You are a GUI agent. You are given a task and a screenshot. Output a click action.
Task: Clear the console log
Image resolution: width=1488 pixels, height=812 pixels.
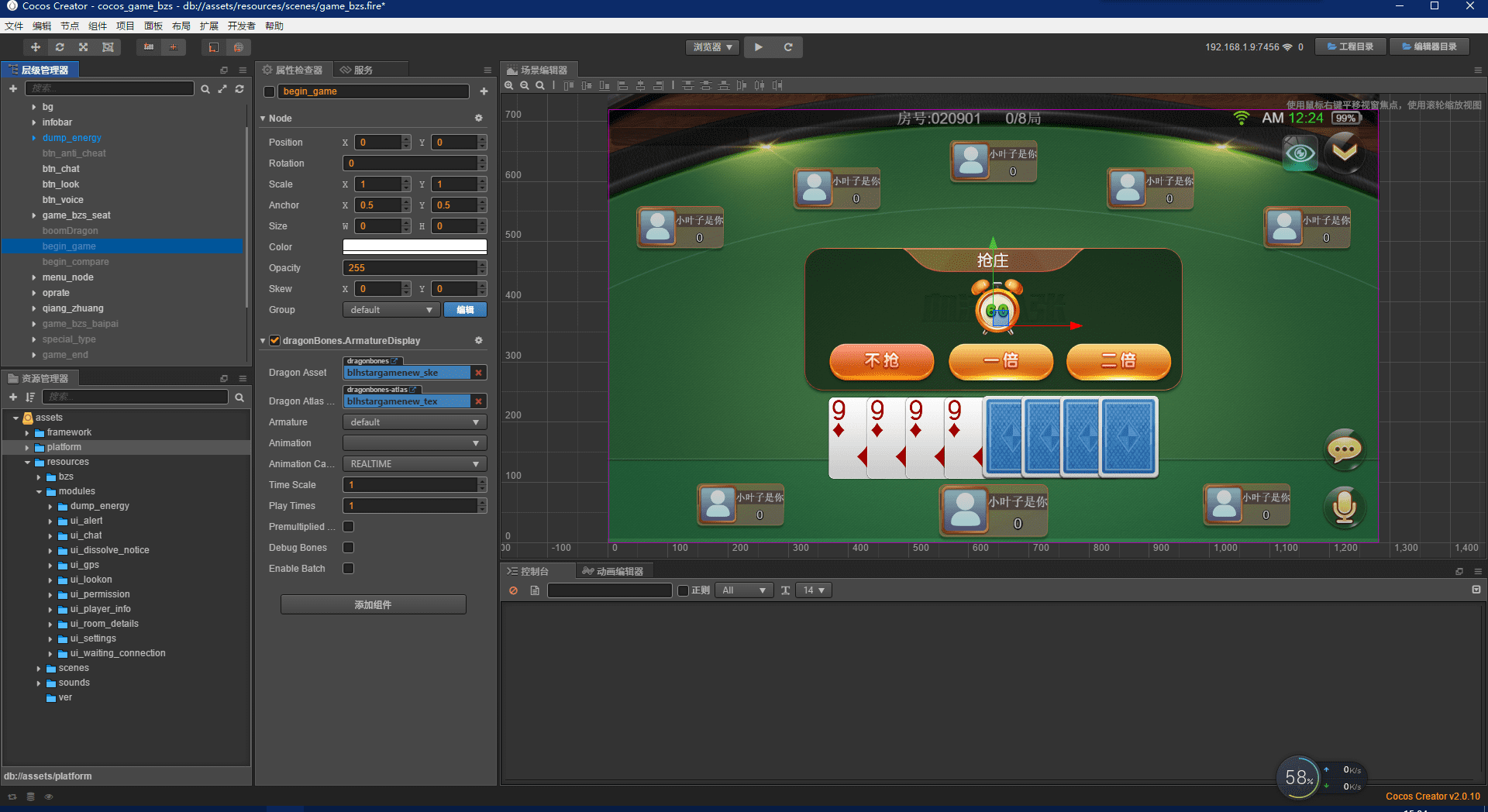(x=513, y=590)
